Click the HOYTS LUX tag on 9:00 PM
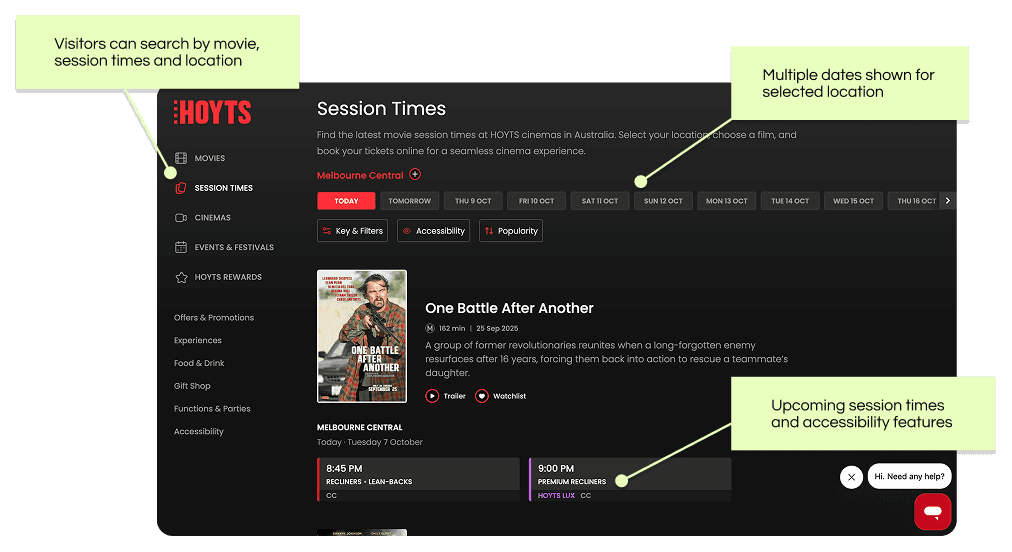 556,496
